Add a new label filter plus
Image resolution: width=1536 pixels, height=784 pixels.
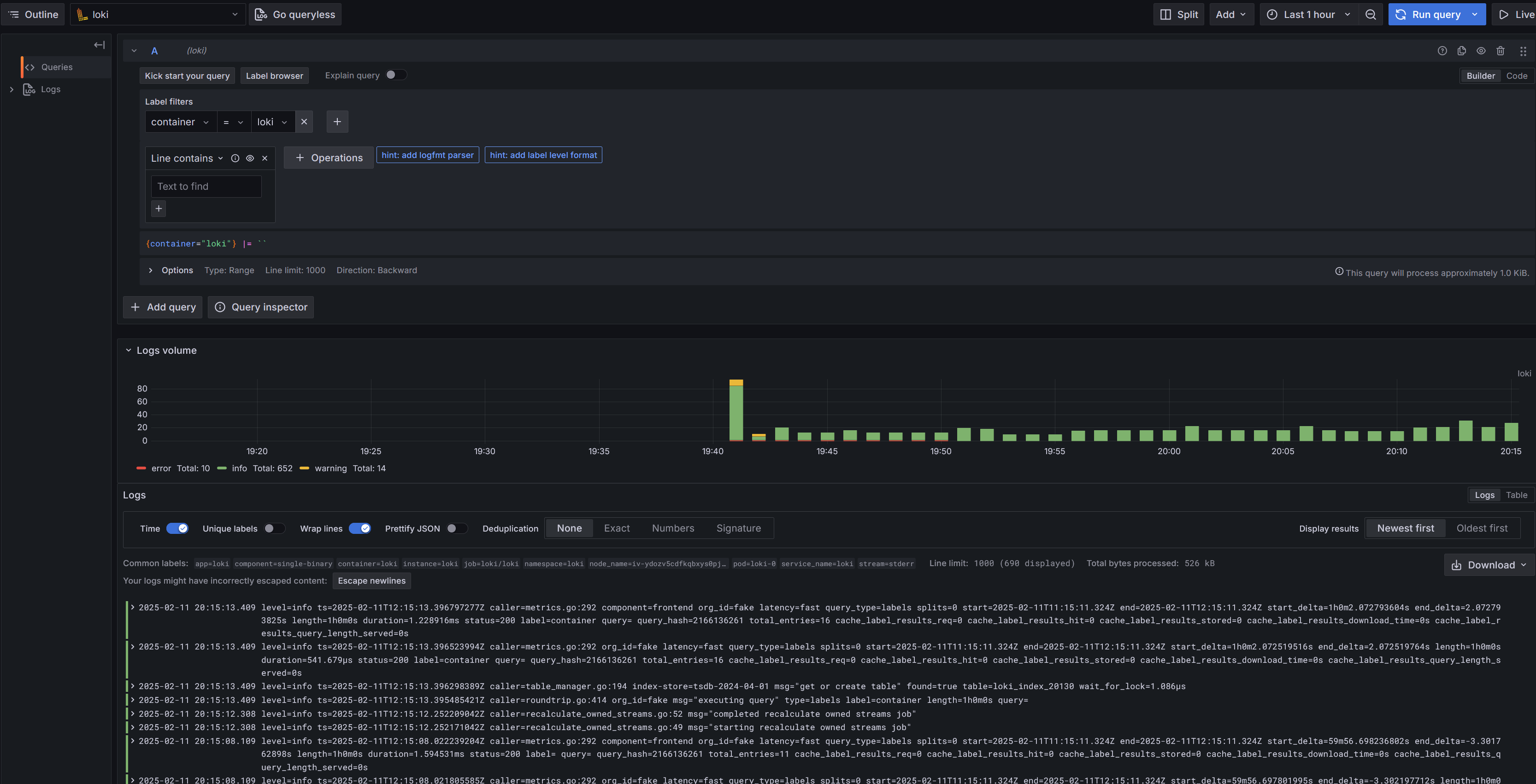(337, 122)
